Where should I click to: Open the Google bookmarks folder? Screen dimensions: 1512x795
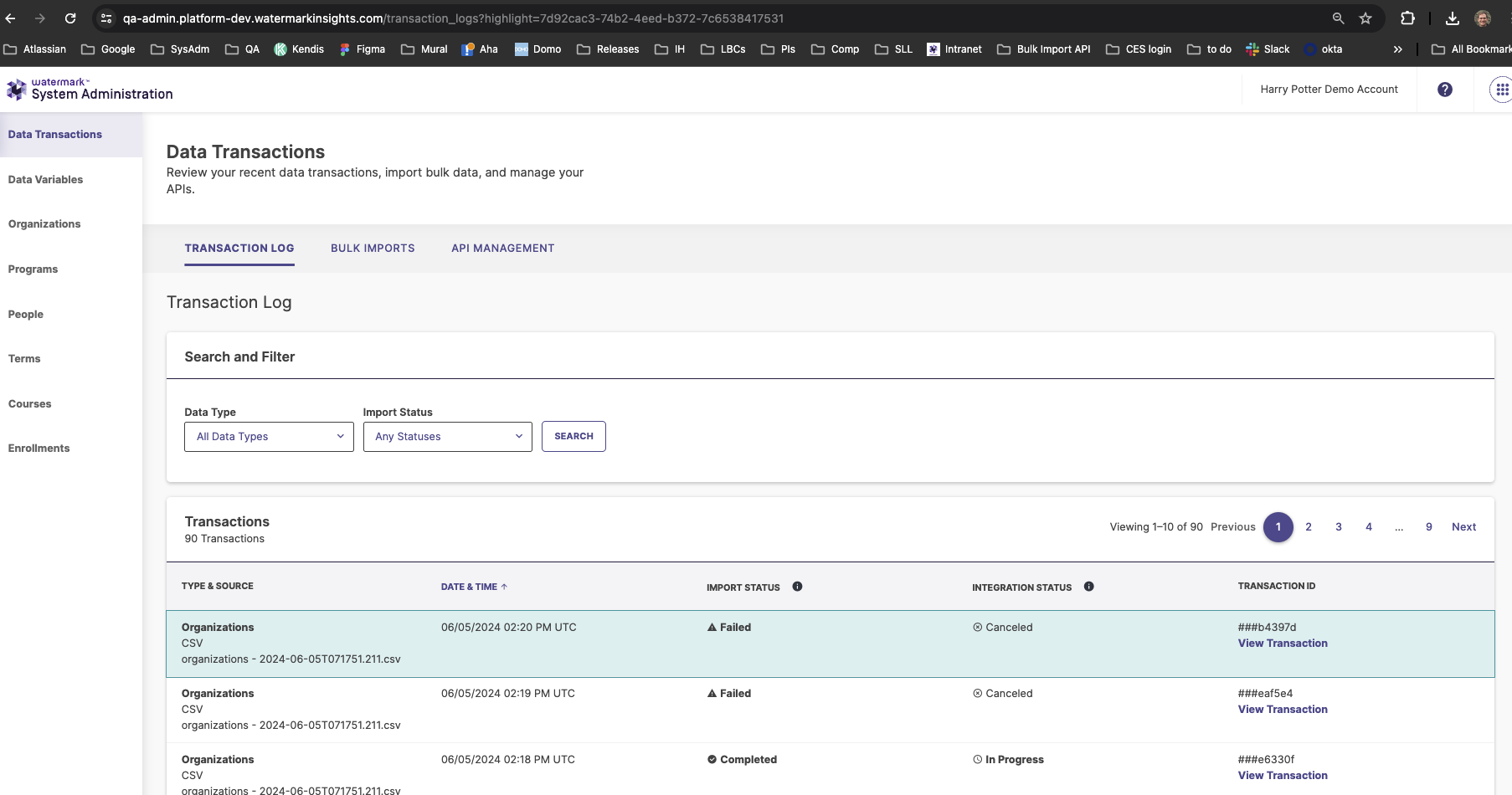point(108,49)
